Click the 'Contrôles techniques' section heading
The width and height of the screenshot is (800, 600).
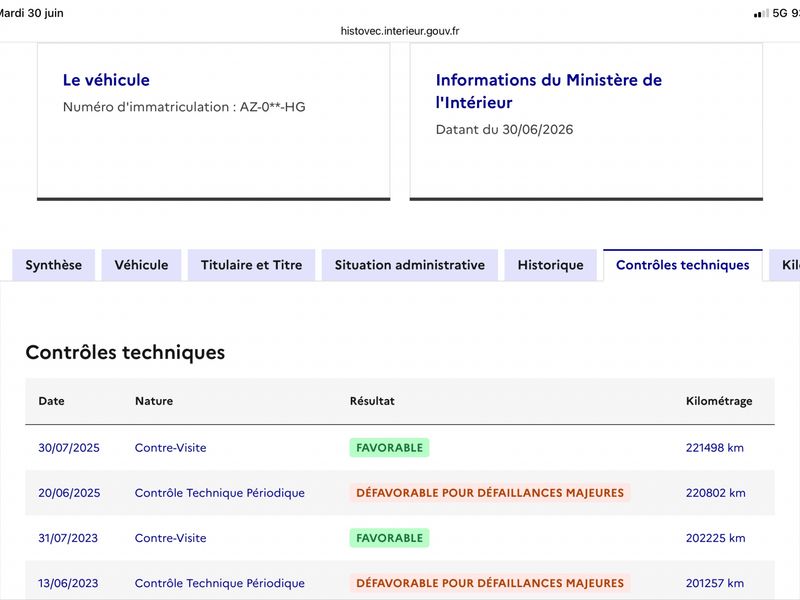tap(125, 353)
